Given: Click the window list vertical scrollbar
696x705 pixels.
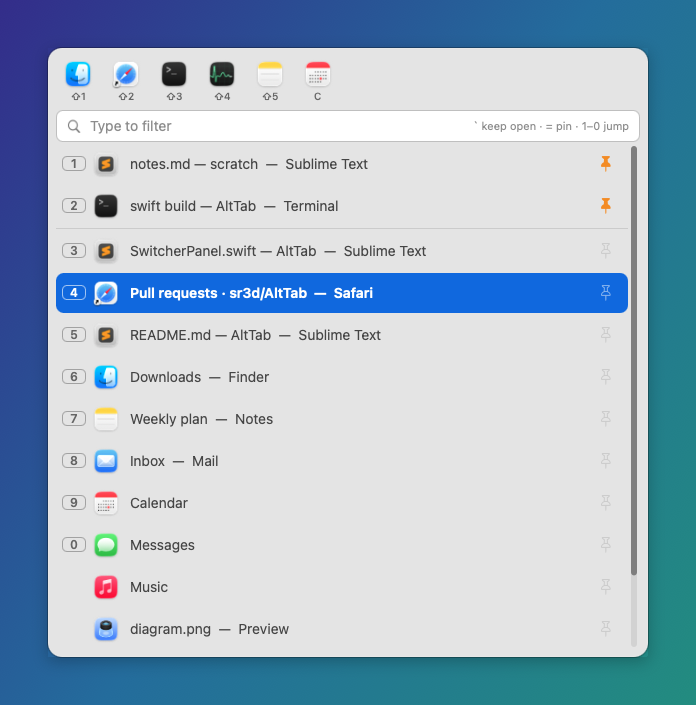Looking at the screenshot, I should pos(634,361).
